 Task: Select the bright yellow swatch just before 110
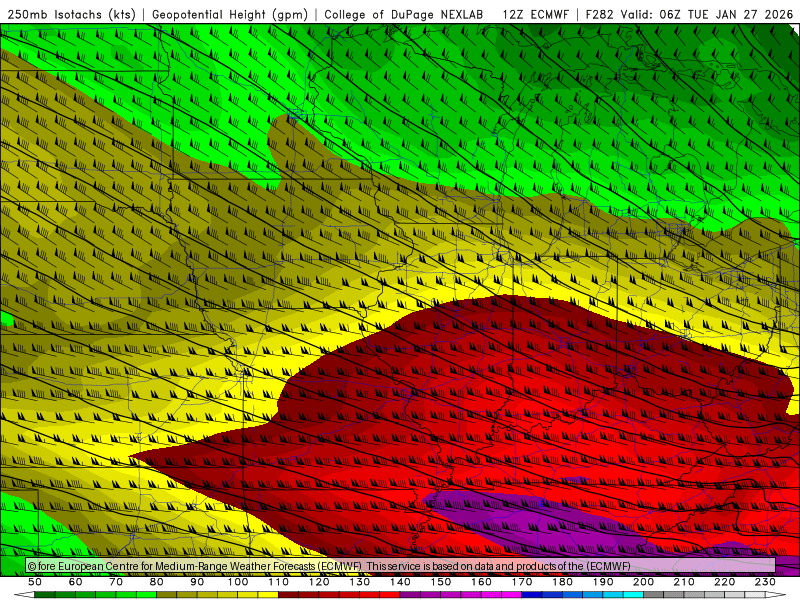coord(268,595)
